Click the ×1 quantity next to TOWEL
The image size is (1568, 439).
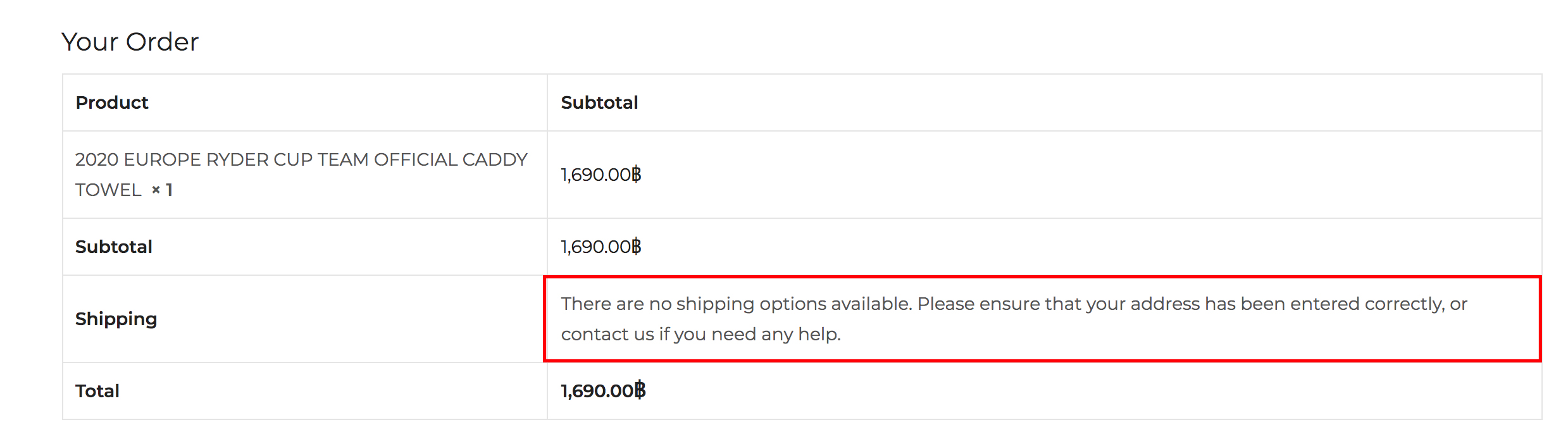point(162,190)
